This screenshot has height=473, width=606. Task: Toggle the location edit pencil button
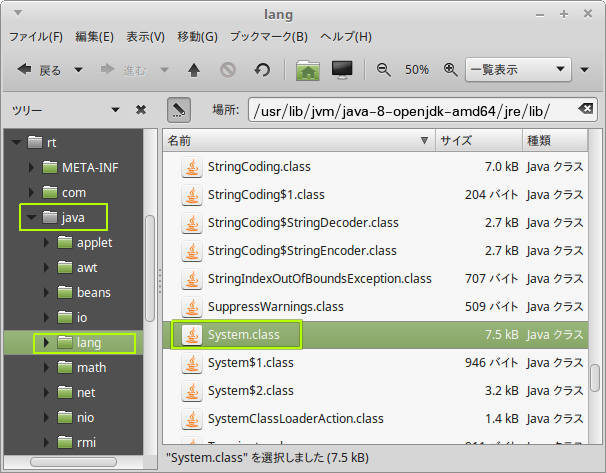[179, 109]
